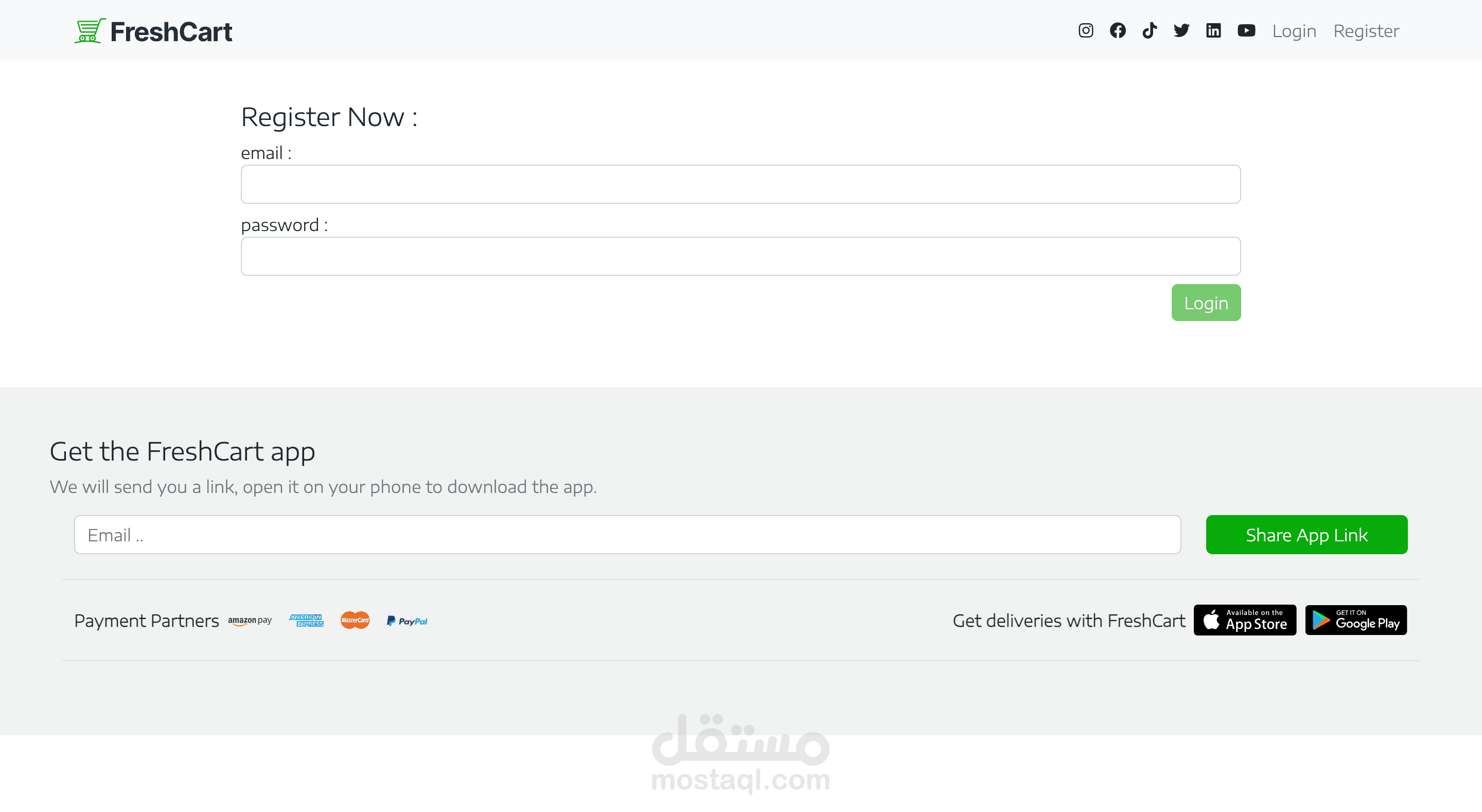This screenshot has height=812, width=1482.
Task: Click the Facebook icon in the navbar
Action: tap(1117, 30)
